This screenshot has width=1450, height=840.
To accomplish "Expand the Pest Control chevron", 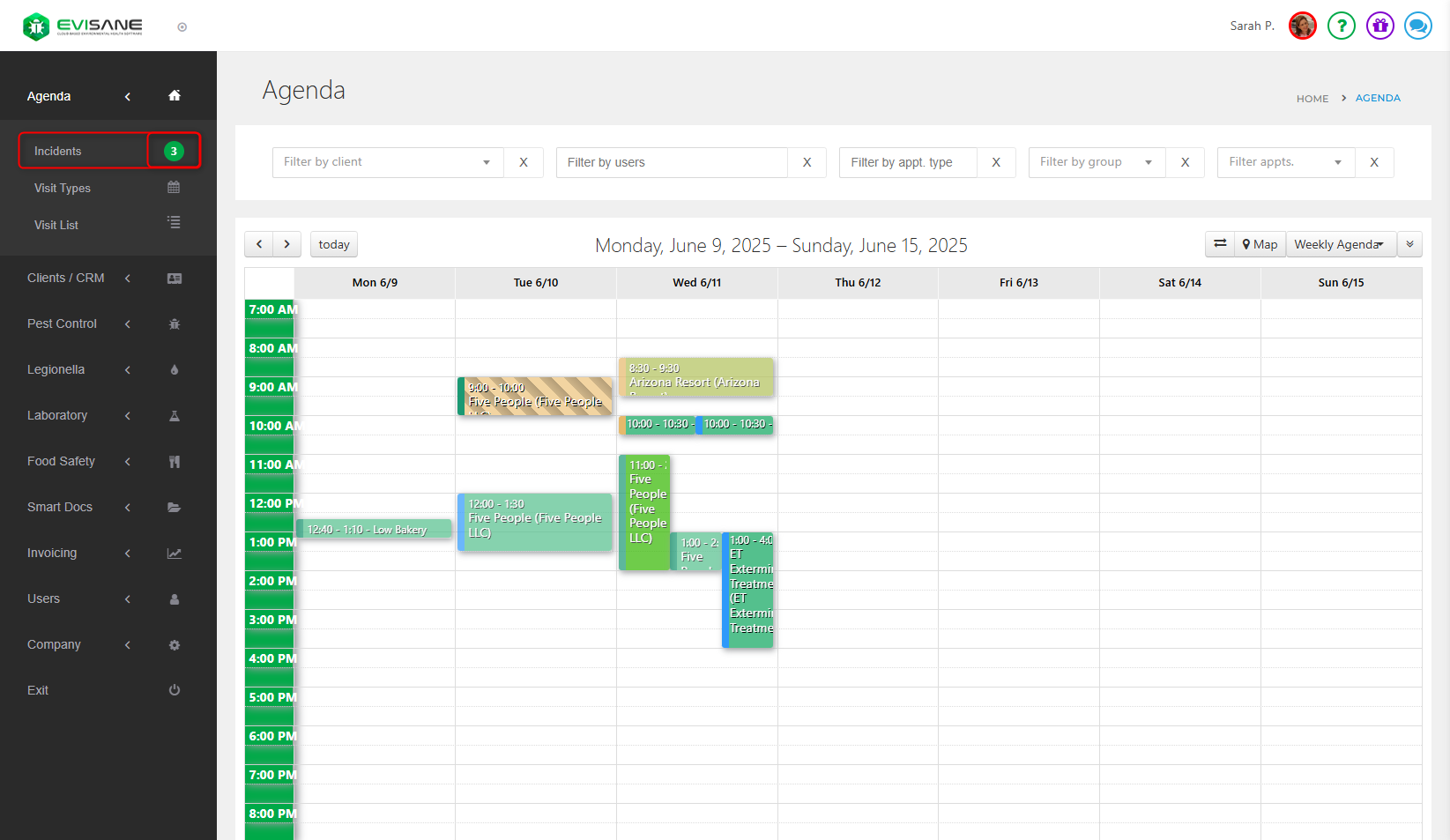I will click(128, 323).
